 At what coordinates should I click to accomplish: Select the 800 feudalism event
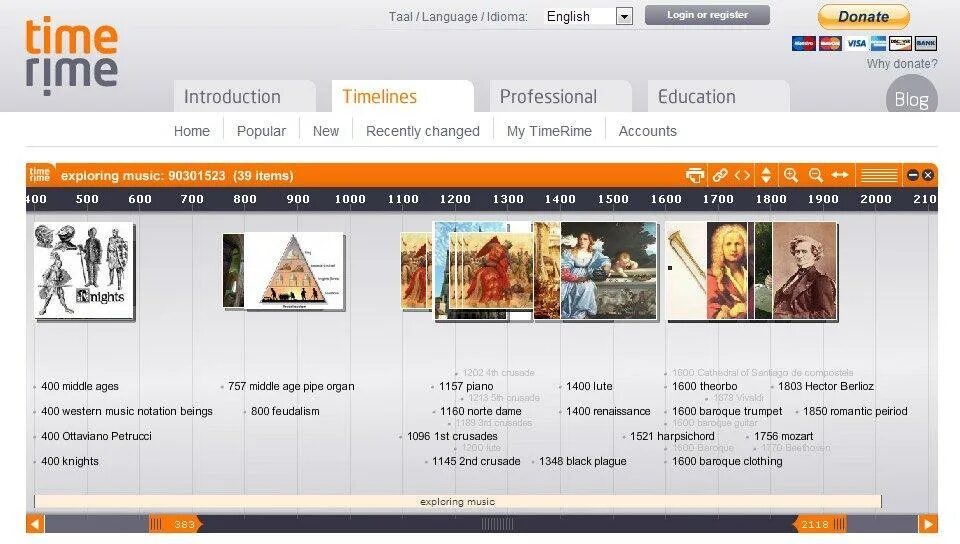[x=285, y=411]
